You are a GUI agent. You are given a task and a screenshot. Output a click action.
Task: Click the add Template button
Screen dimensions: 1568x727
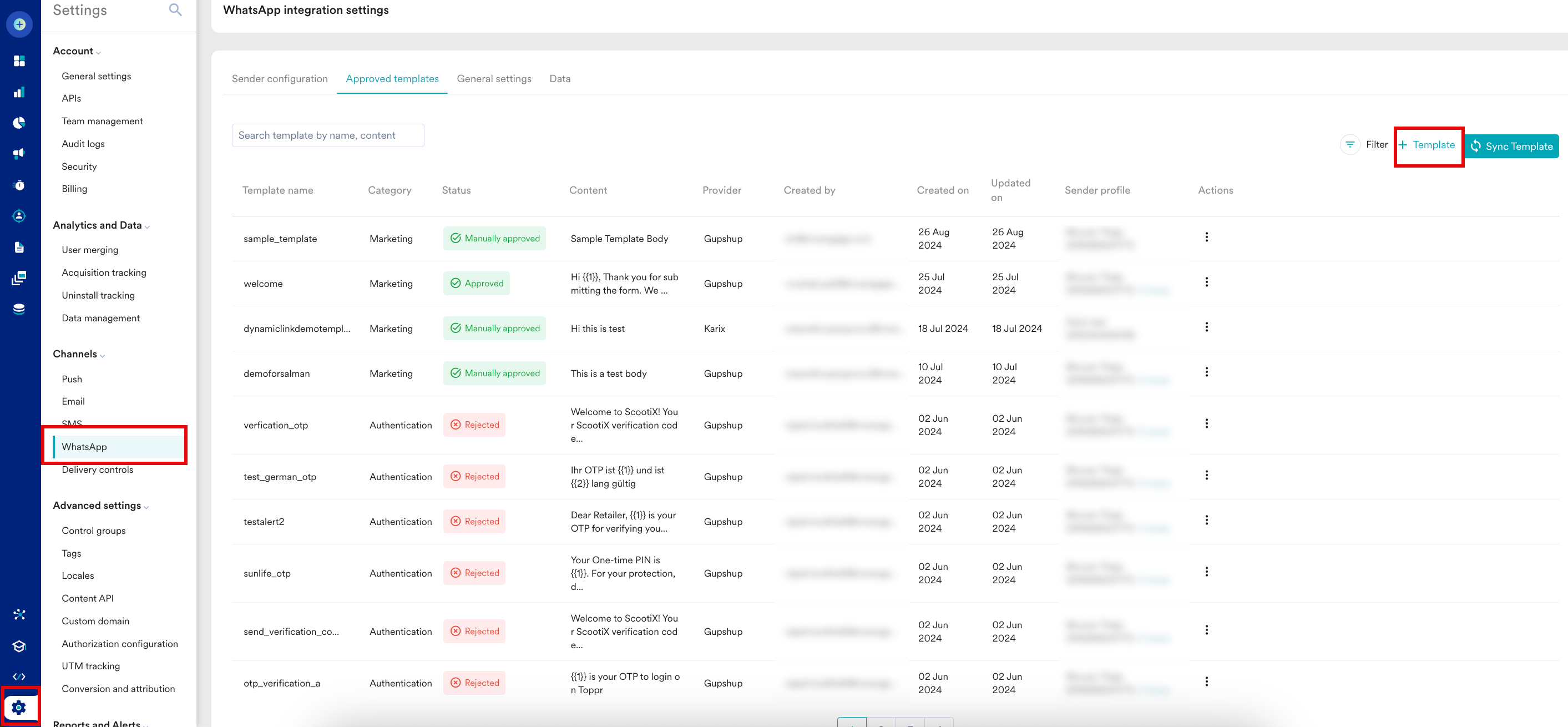tap(1427, 145)
